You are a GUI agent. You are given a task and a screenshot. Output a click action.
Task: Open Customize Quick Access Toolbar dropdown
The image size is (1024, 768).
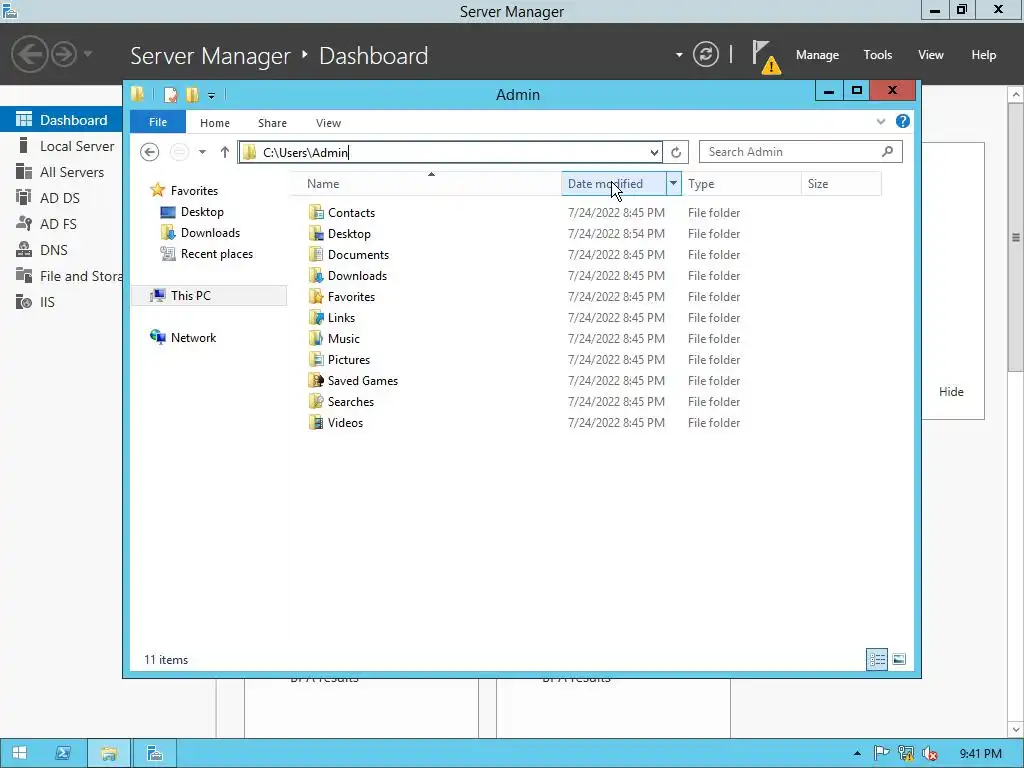click(x=211, y=95)
